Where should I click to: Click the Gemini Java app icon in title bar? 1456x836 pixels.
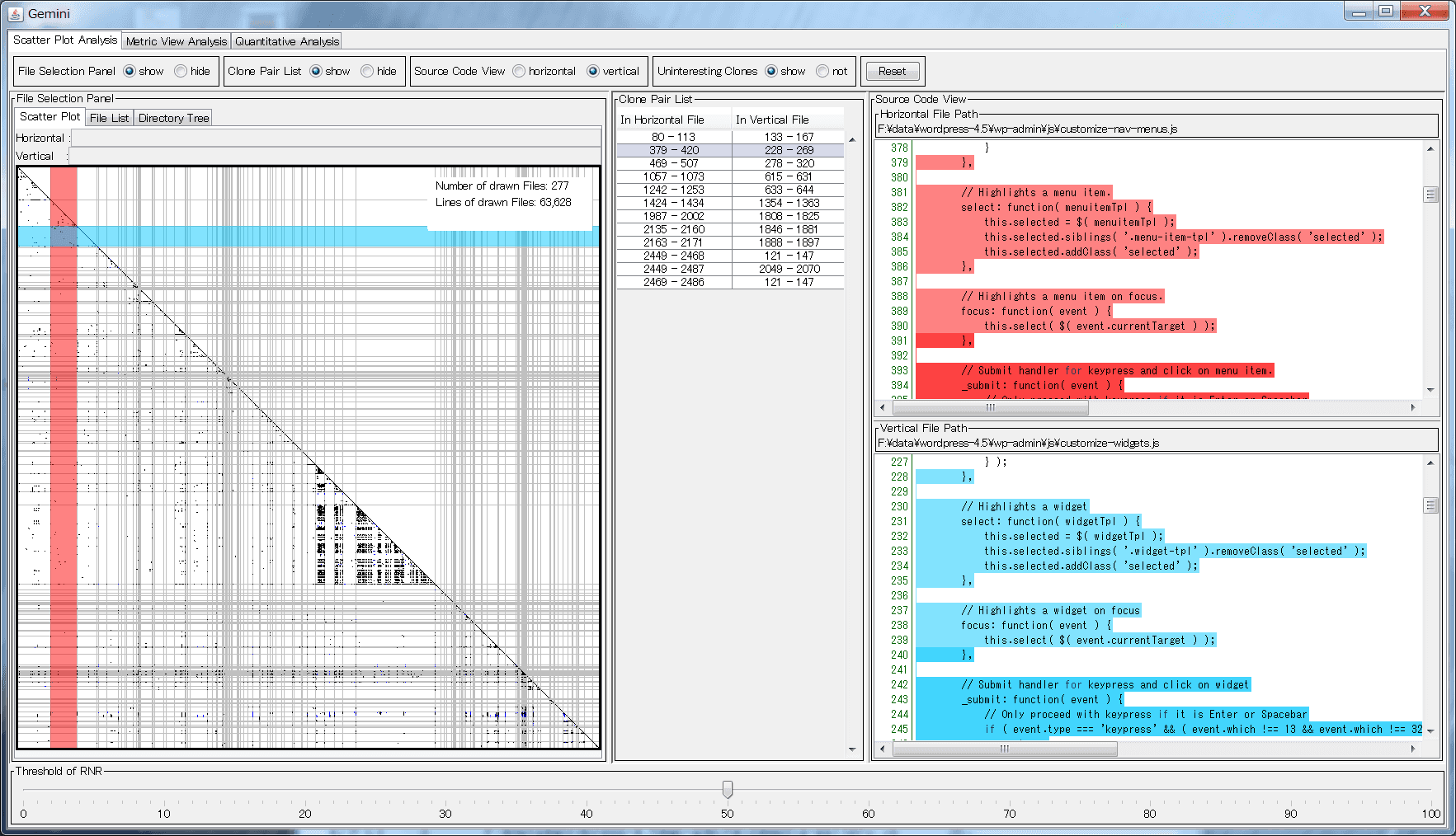tap(15, 13)
